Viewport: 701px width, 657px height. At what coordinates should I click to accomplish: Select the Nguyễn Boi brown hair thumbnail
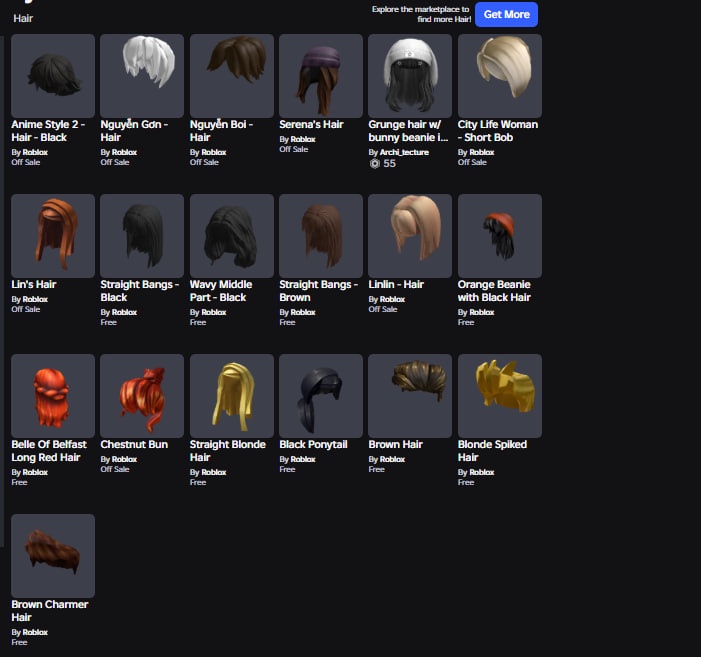click(232, 76)
